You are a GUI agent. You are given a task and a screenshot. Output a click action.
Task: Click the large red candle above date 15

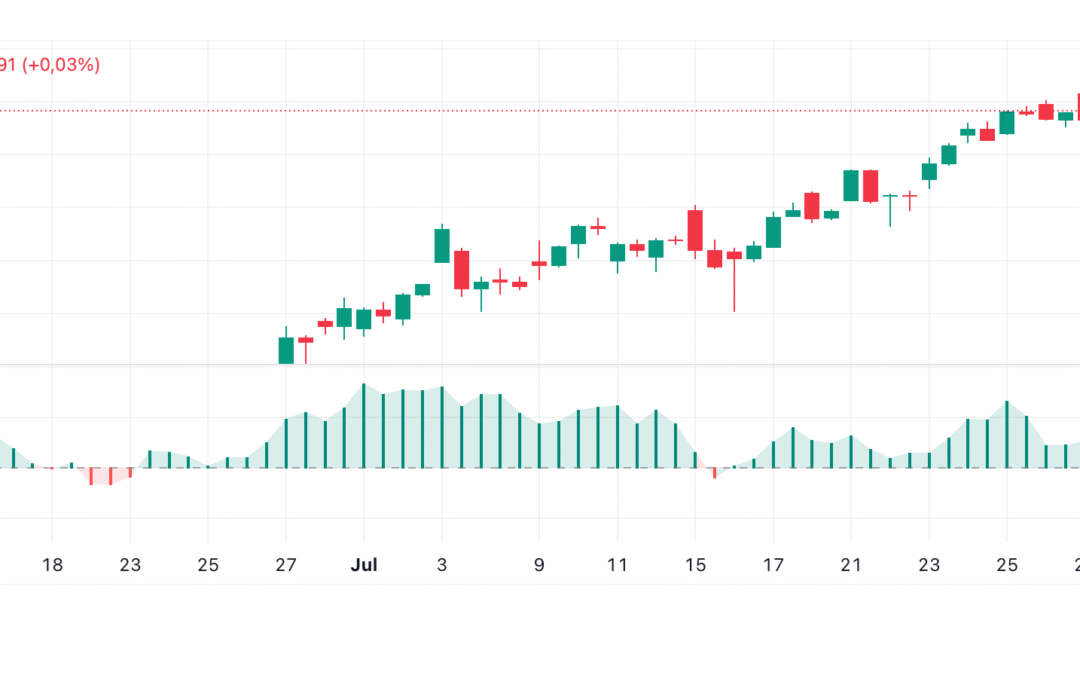[695, 234]
